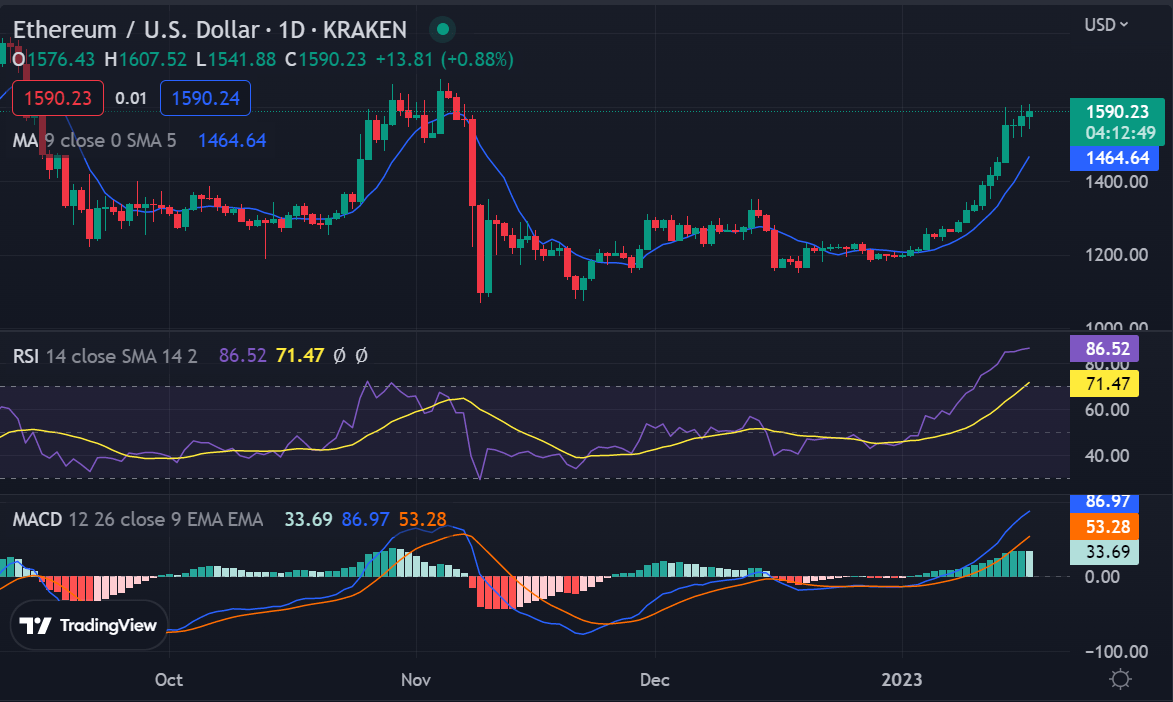Click the low price L1541.88
The image size is (1173, 702).
[236, 59]
